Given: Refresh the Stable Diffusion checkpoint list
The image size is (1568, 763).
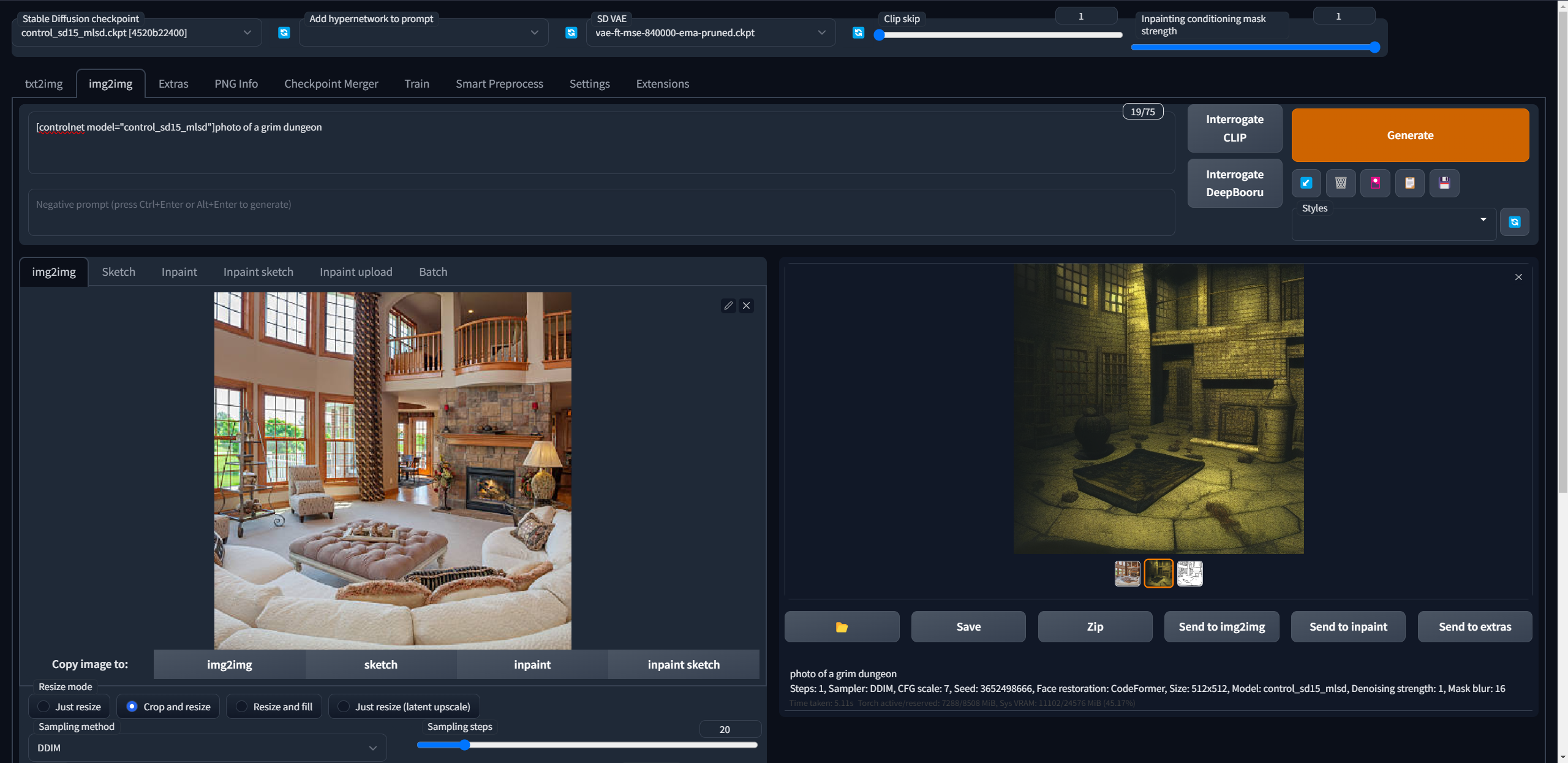Looking at the screenshot, I should [284, 32].
